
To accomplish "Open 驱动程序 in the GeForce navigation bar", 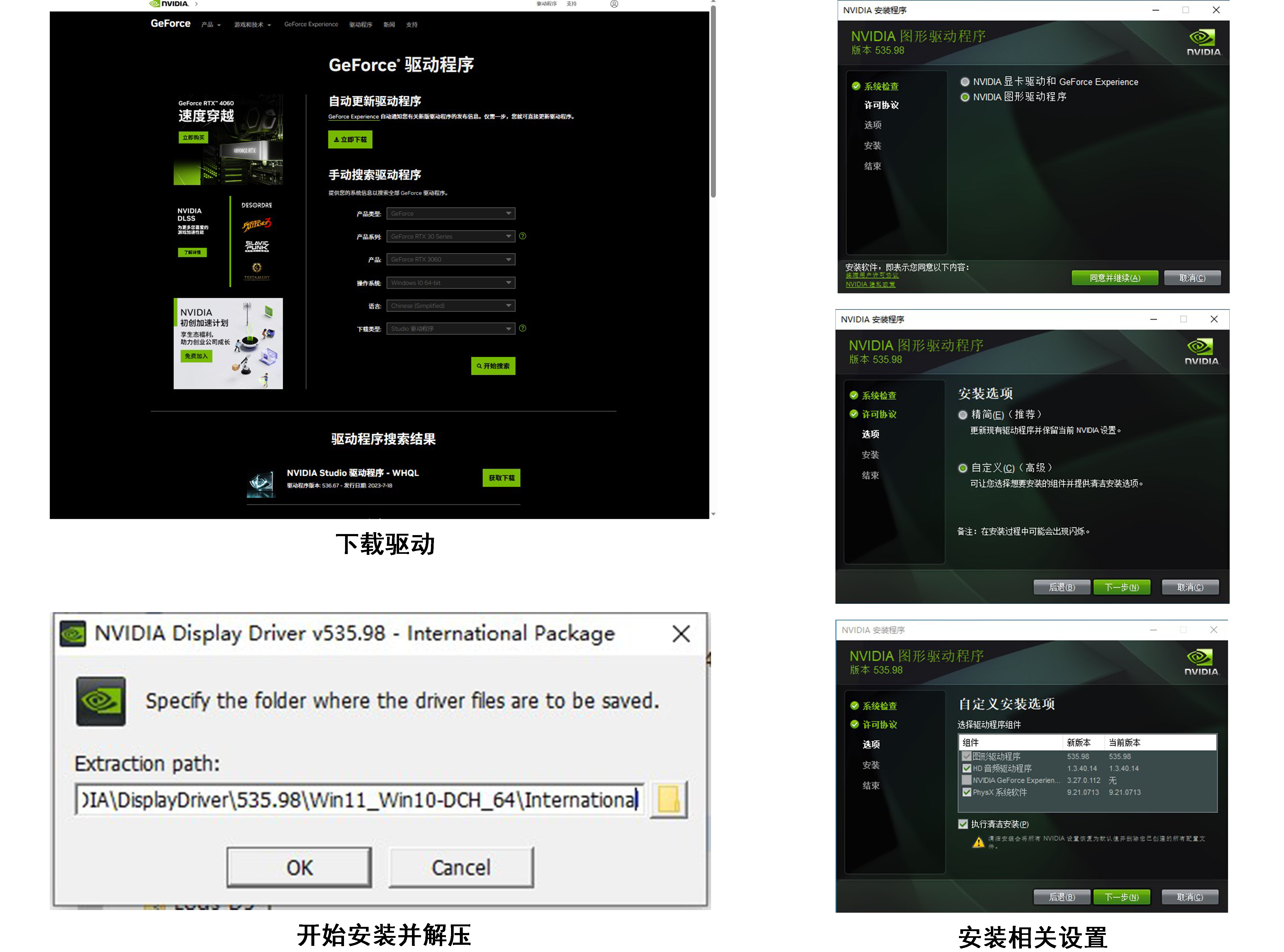I will tap(361, 25).
